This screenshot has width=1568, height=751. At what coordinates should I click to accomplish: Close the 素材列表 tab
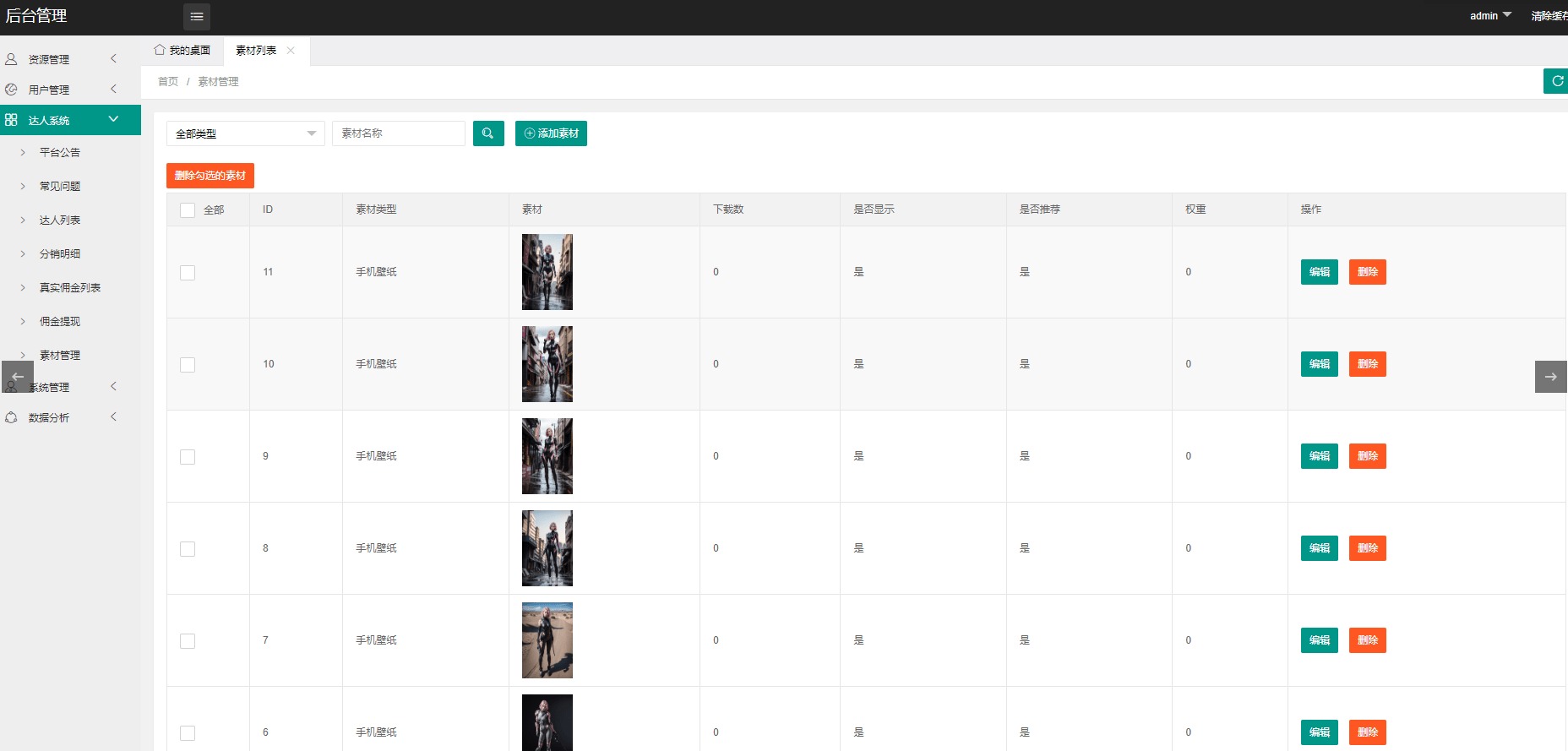(x=291, y=51)
